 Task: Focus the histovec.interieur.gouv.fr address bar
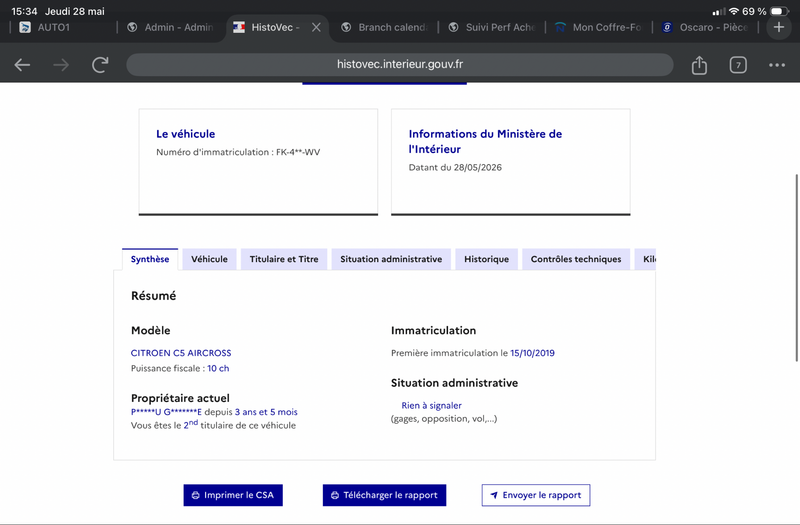pos(399,64)
